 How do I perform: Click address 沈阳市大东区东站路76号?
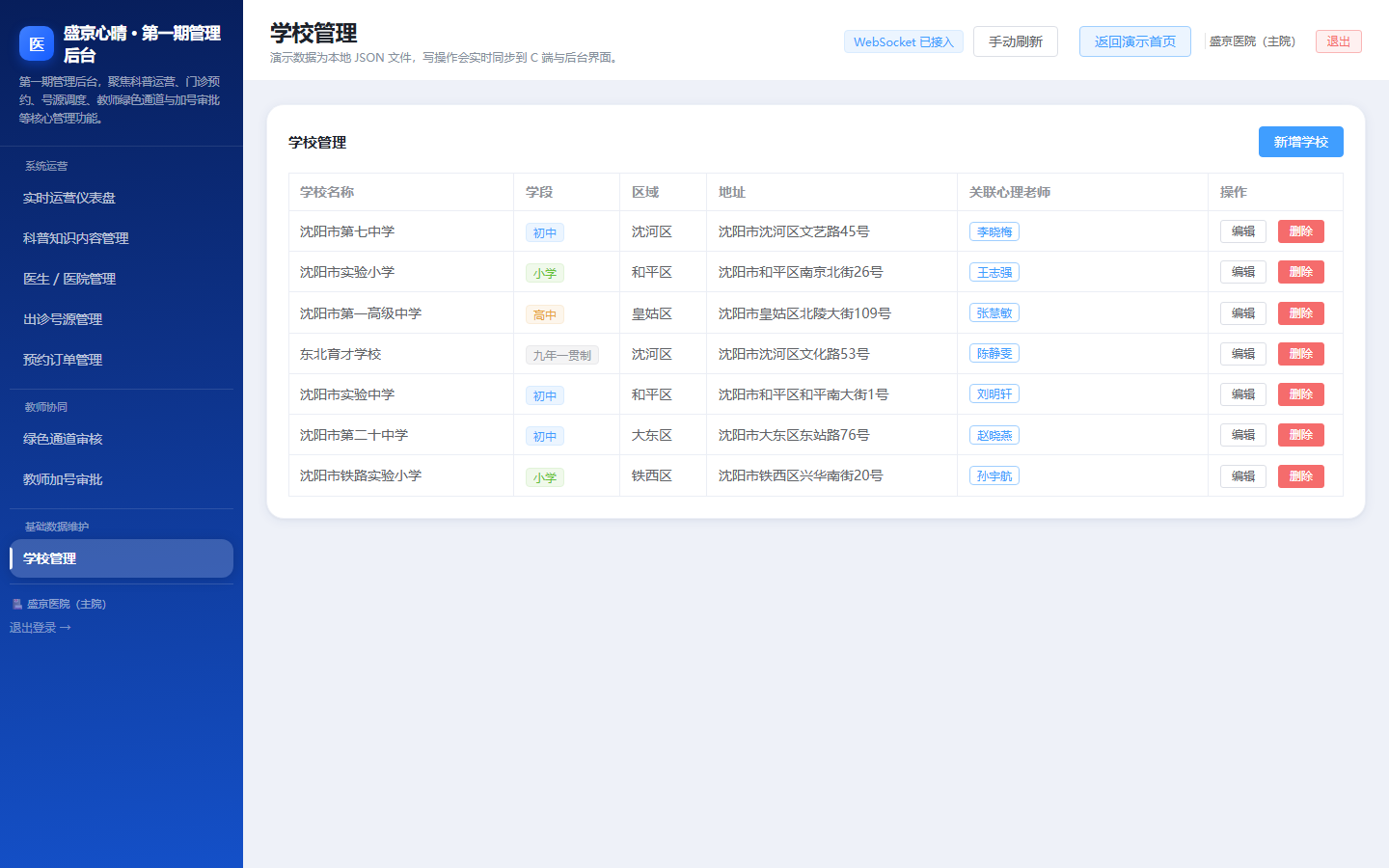pyautogui.click(x=794, y=435)
